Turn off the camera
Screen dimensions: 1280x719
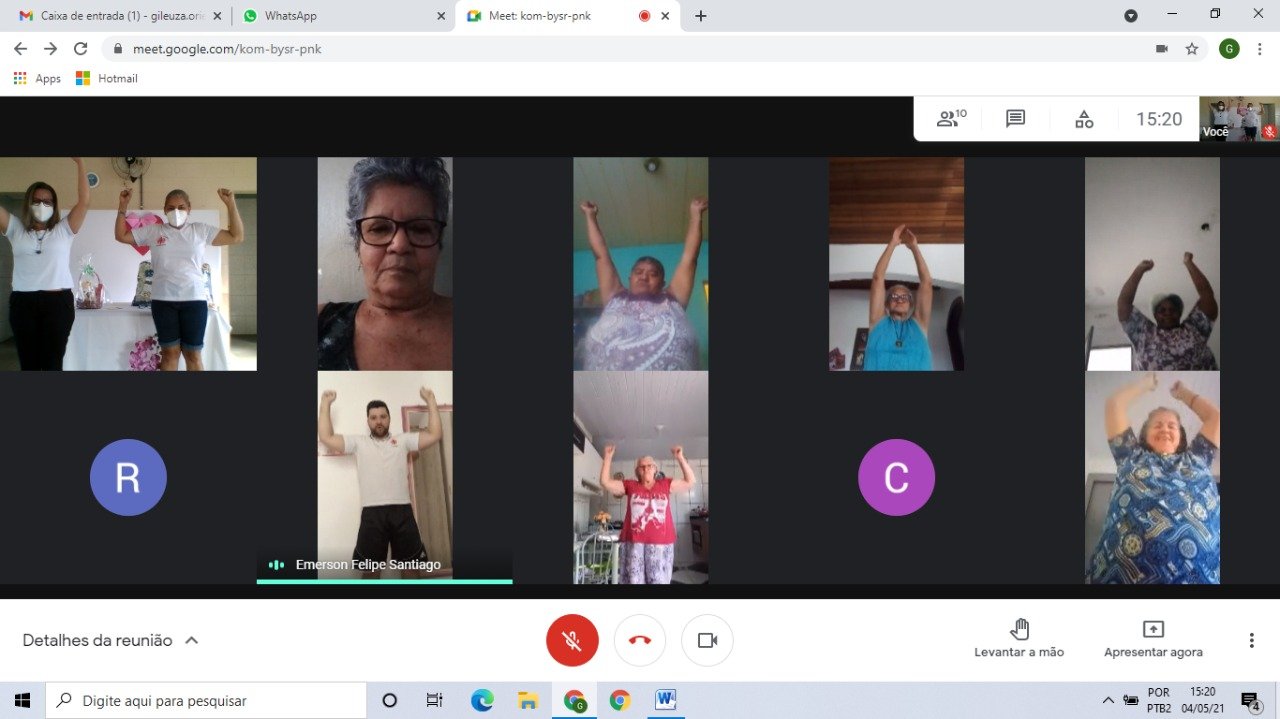707,640
